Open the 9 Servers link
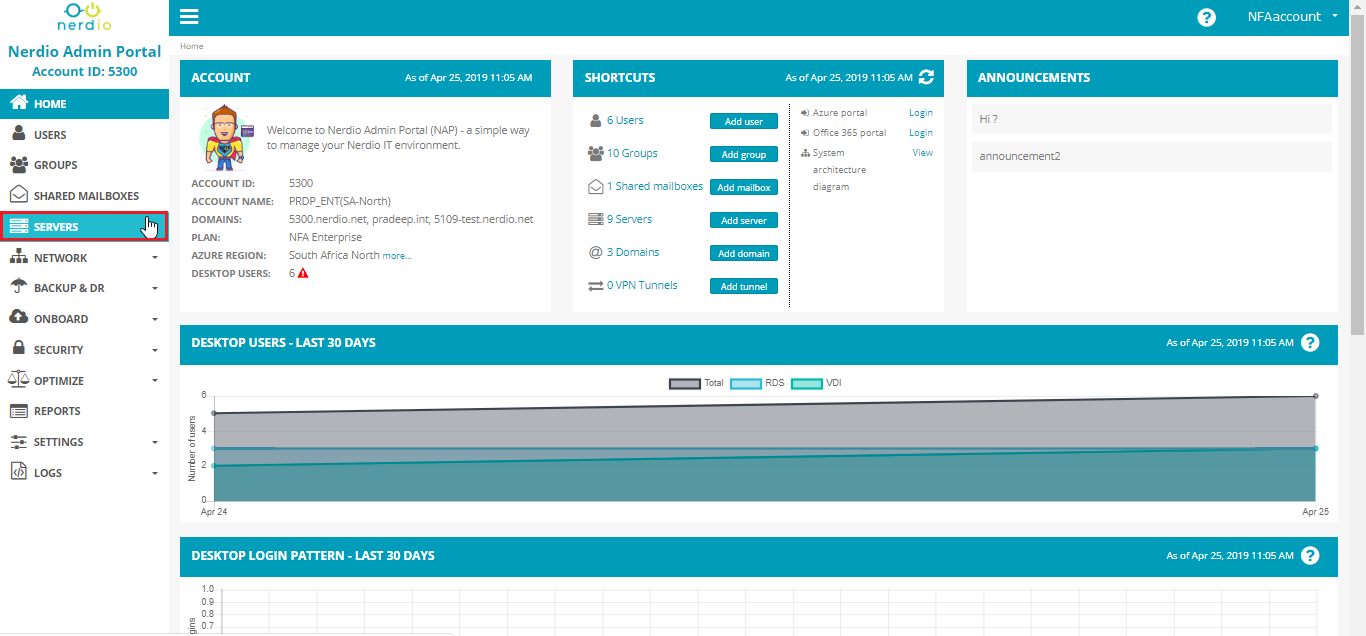The height and width of the screenshot is (636, 1366). 630,219
